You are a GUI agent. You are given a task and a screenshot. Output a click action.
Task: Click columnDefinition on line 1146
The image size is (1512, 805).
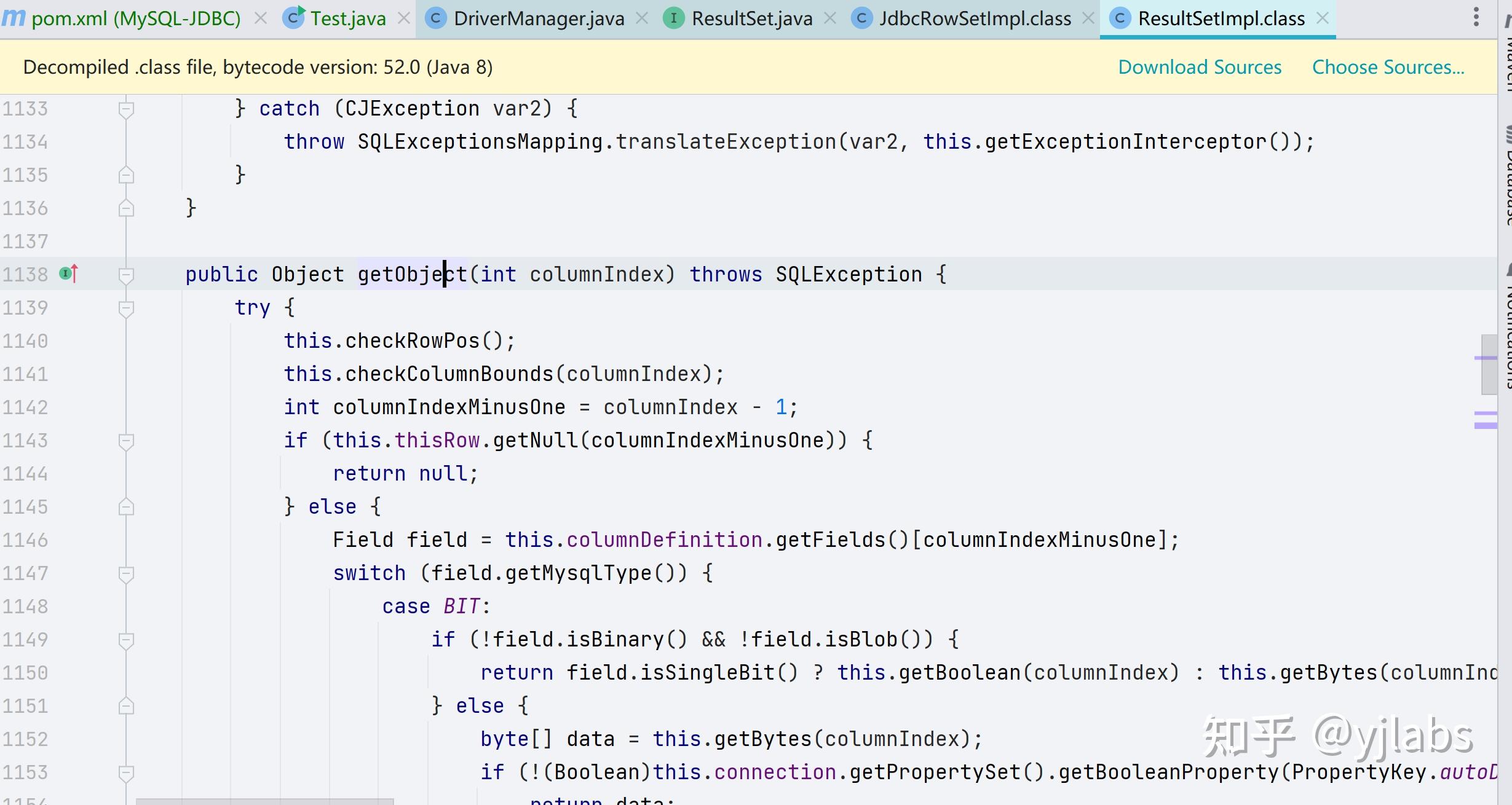coord(665,540)
